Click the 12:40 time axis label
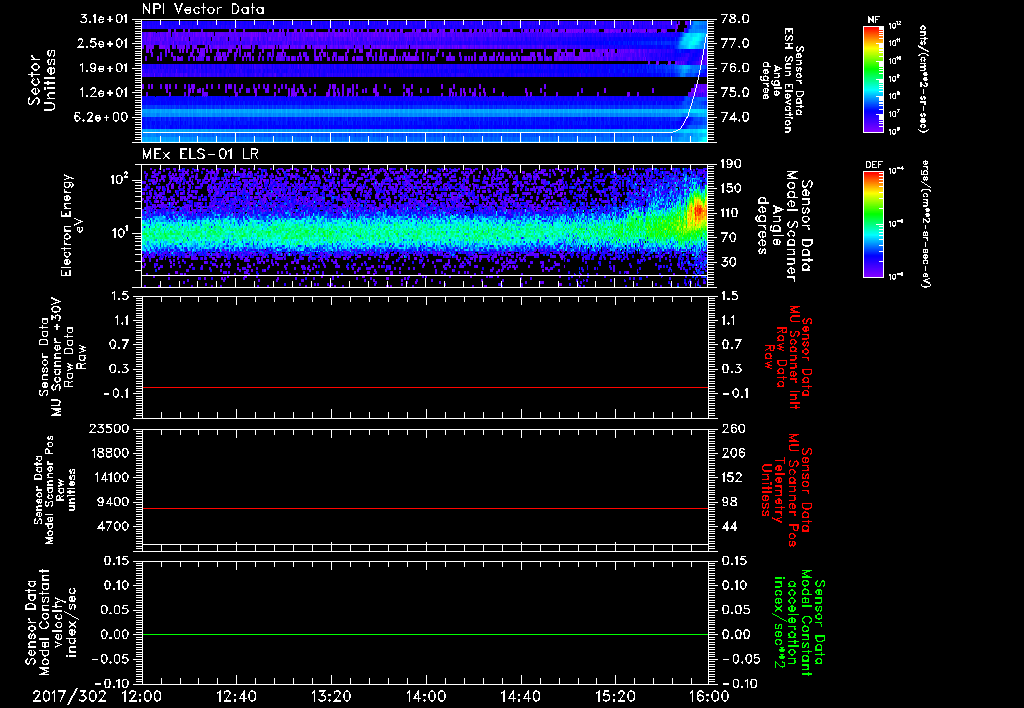1024x708 pixels. pyautogui.click(x=236, y=696)
